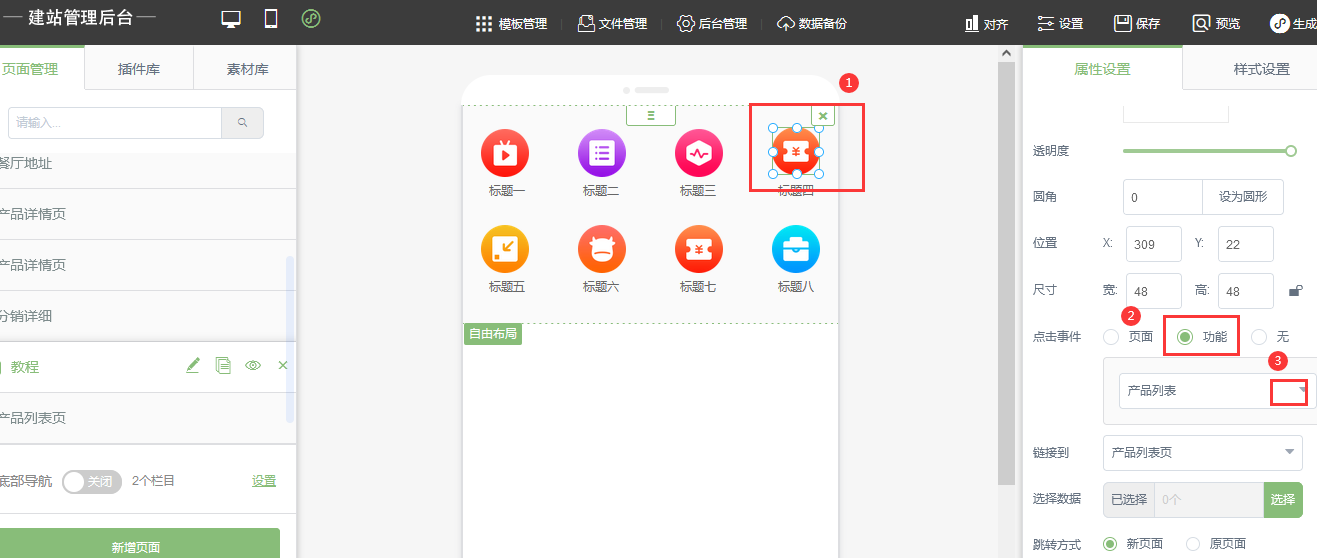
Task: Click the edit pencil icon for 教程
Action: 193,366
